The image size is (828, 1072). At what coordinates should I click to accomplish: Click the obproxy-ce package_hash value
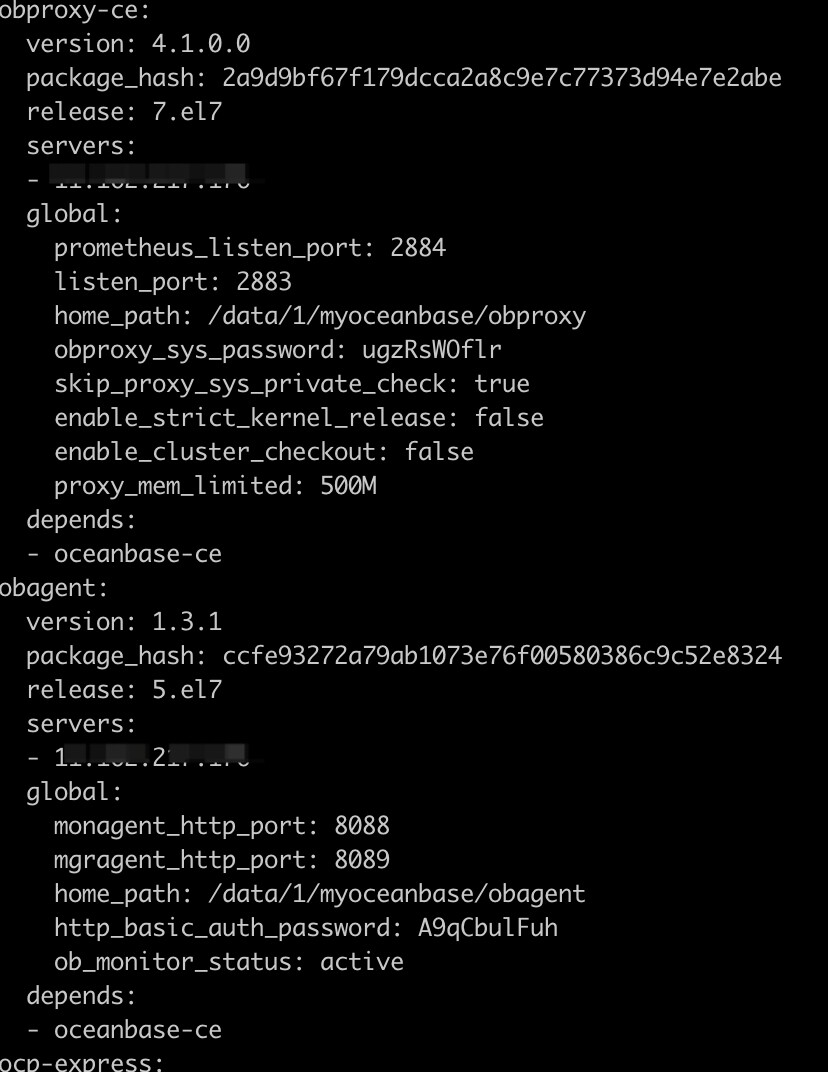tap(502, 77)
